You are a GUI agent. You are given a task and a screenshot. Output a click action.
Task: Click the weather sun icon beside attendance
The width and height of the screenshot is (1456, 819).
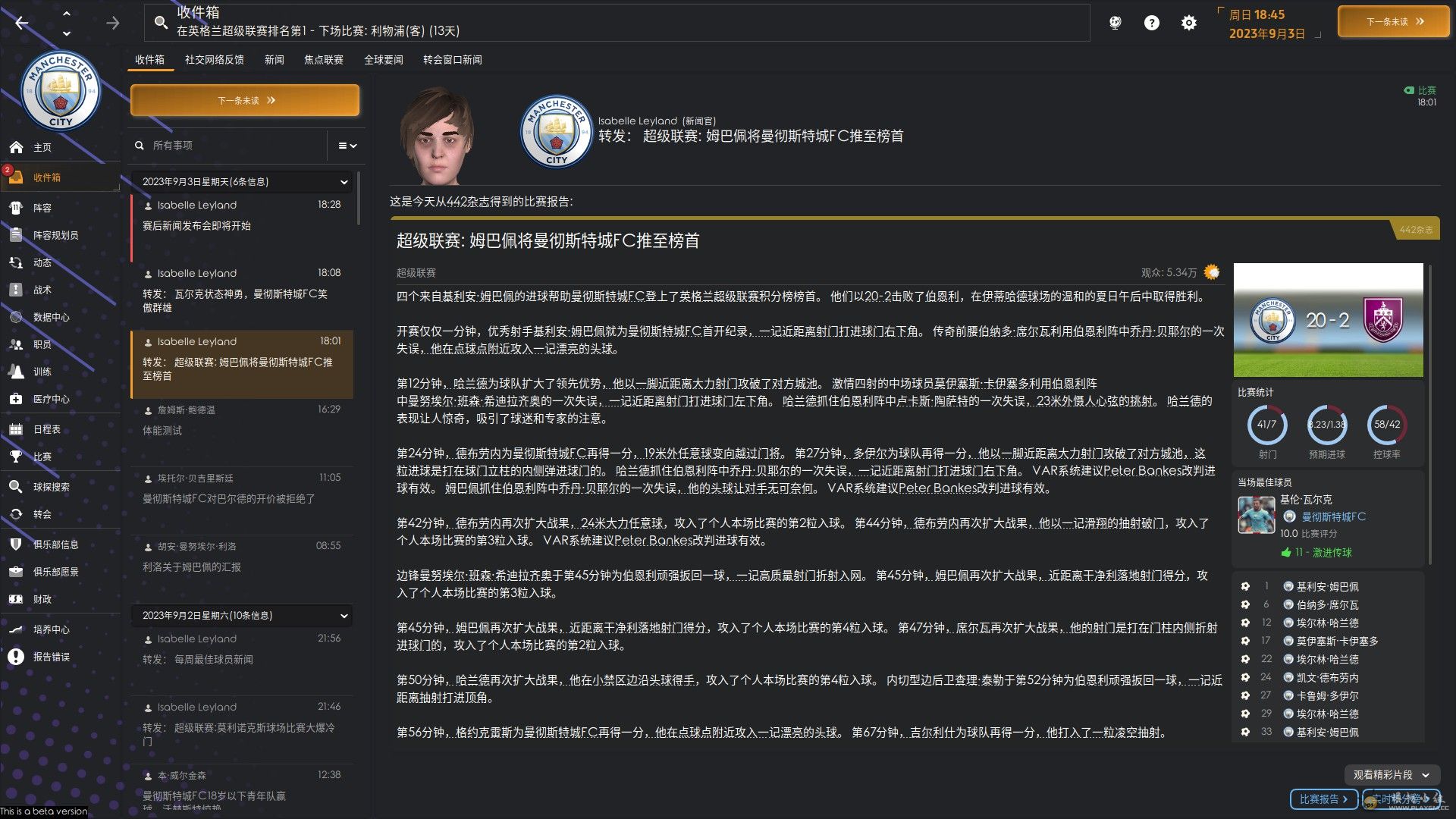tap(1212, 272)
